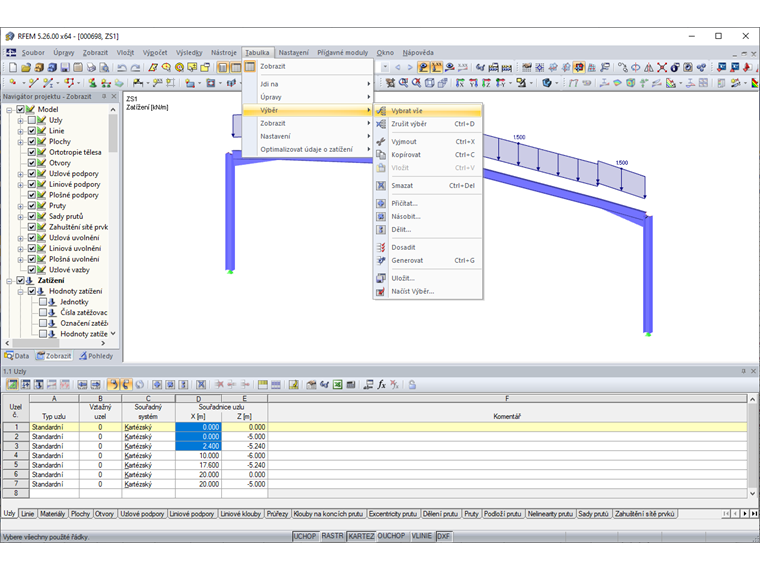
Task: Click the table vertical scrollbar down arrow
Action: 752,493
